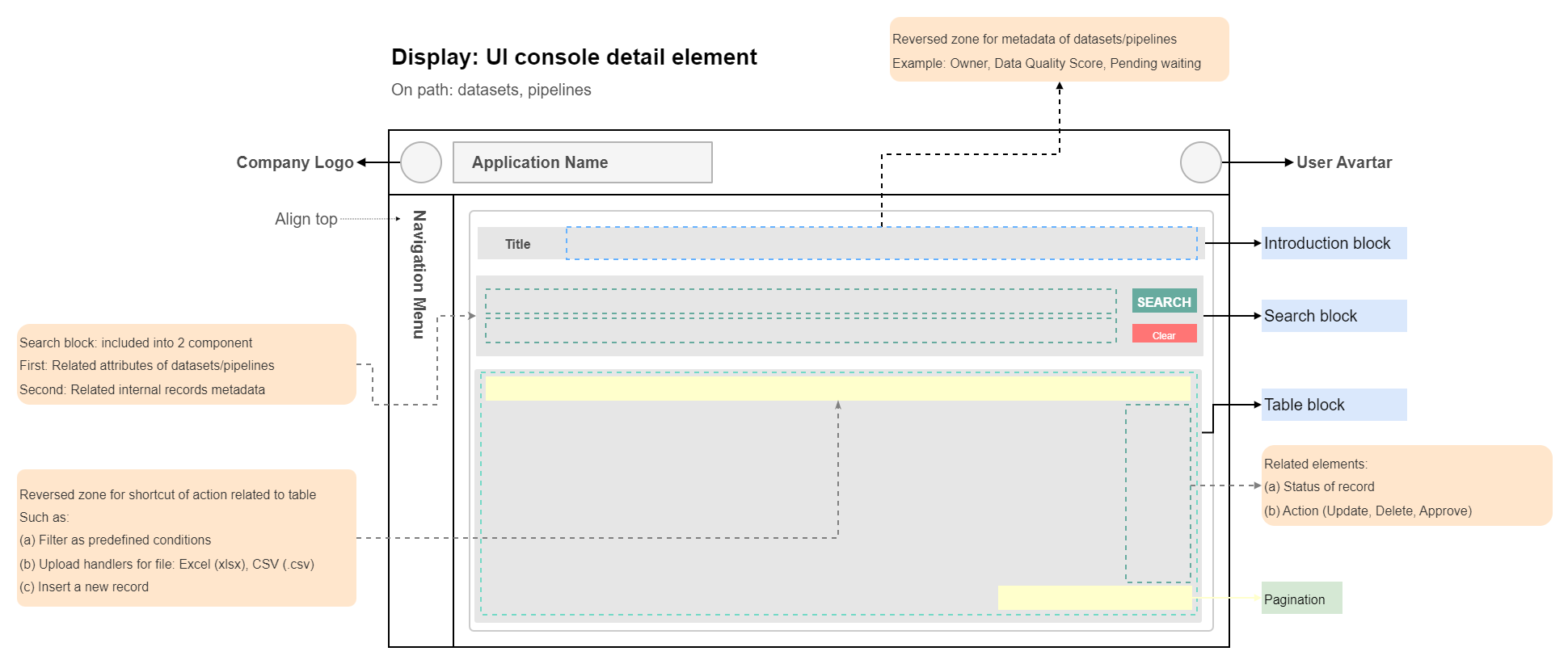Select the Table block label
1568x664 pixels.
1334,405
